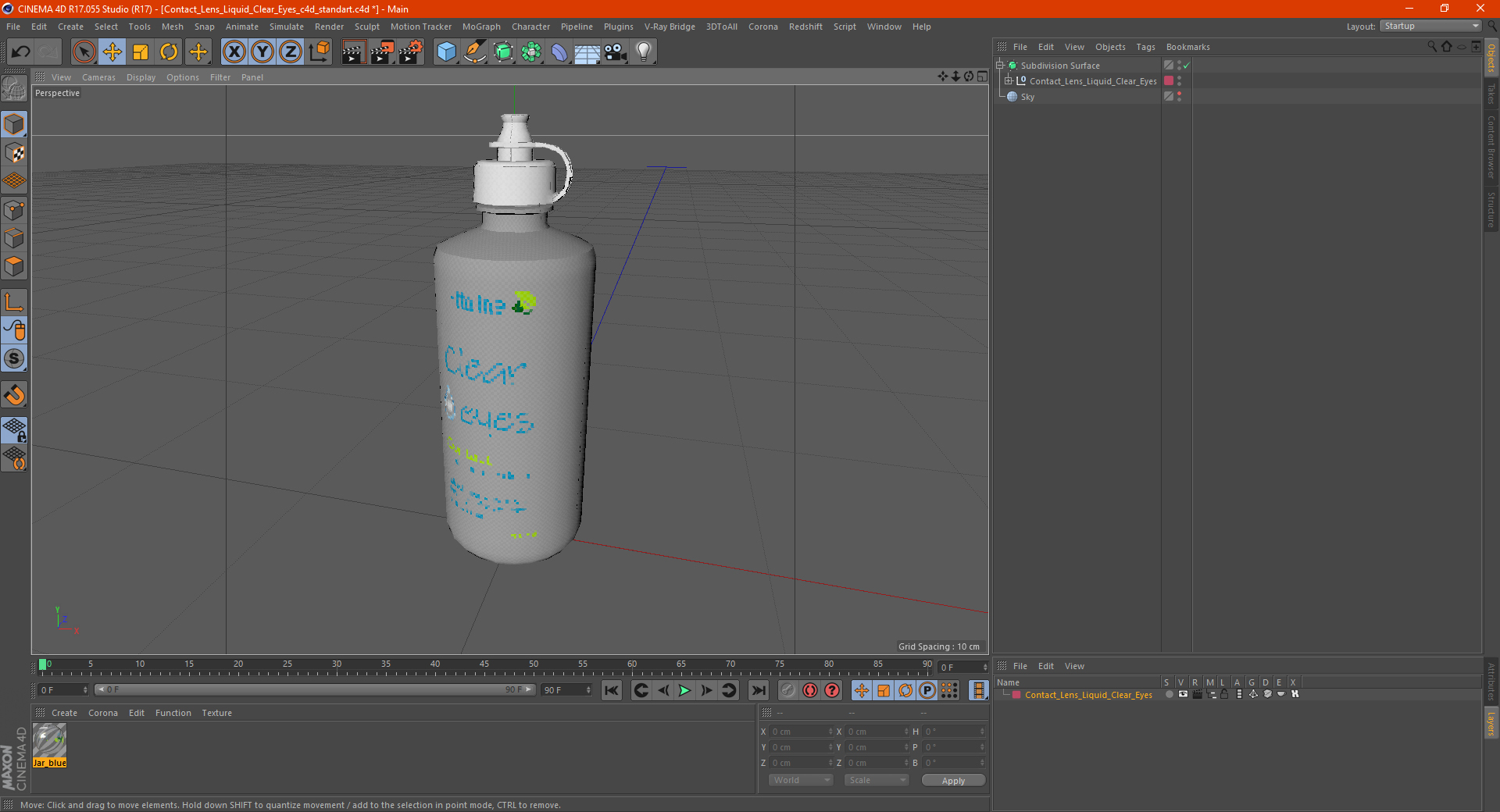Viewport: 1500px width, 812px height.
Task: Select the Move tool in toolbar
Action: point(112,52)
